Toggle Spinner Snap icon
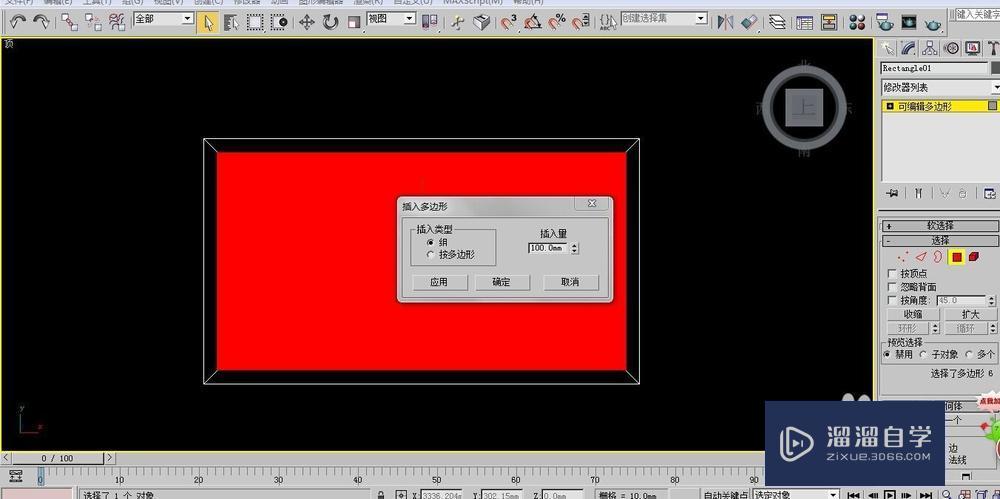Viewport: 1000px width, 499px height. (580, 23)
